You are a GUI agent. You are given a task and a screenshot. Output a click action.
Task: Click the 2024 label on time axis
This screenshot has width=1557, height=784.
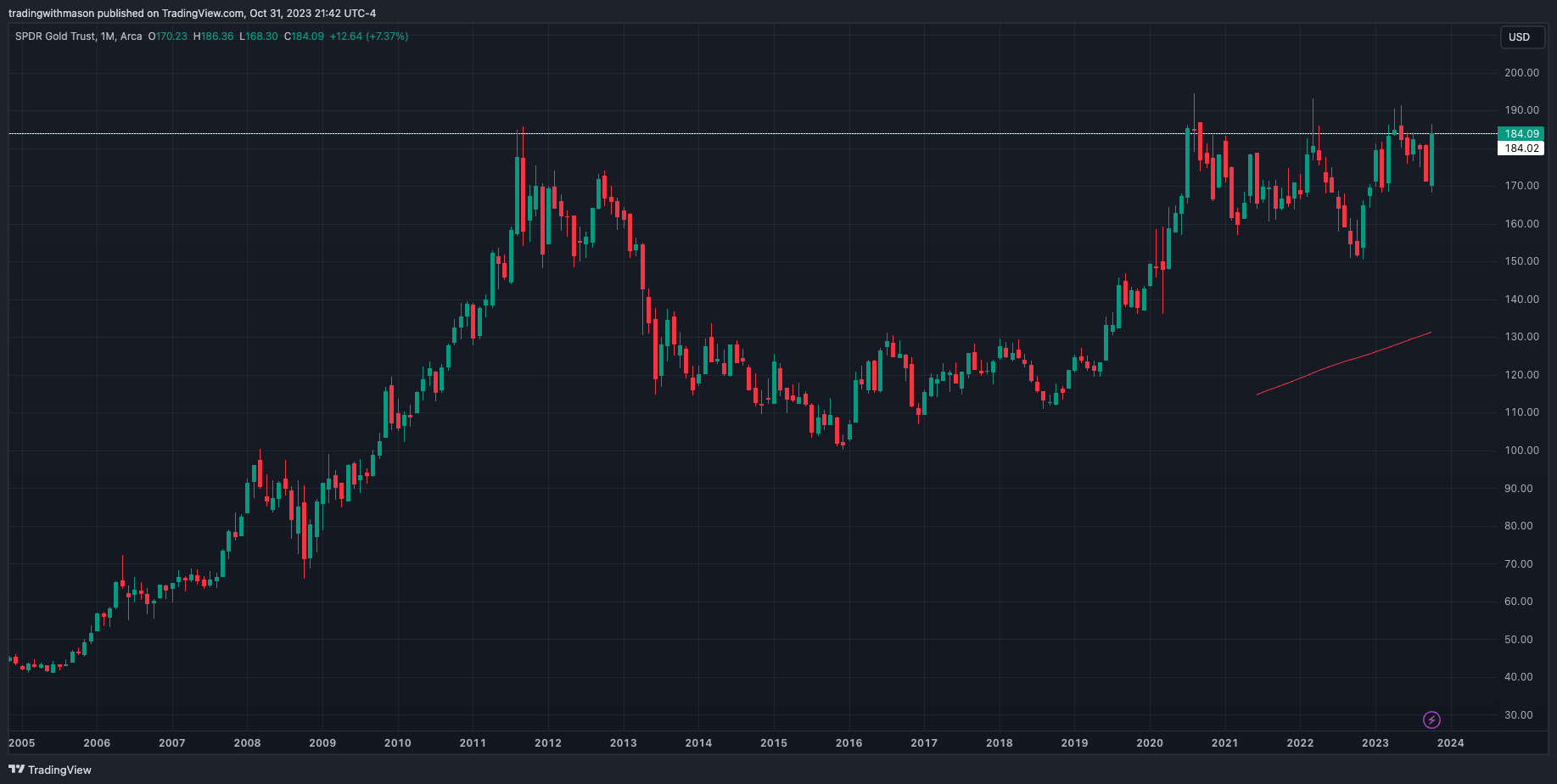coord(1451,743)
